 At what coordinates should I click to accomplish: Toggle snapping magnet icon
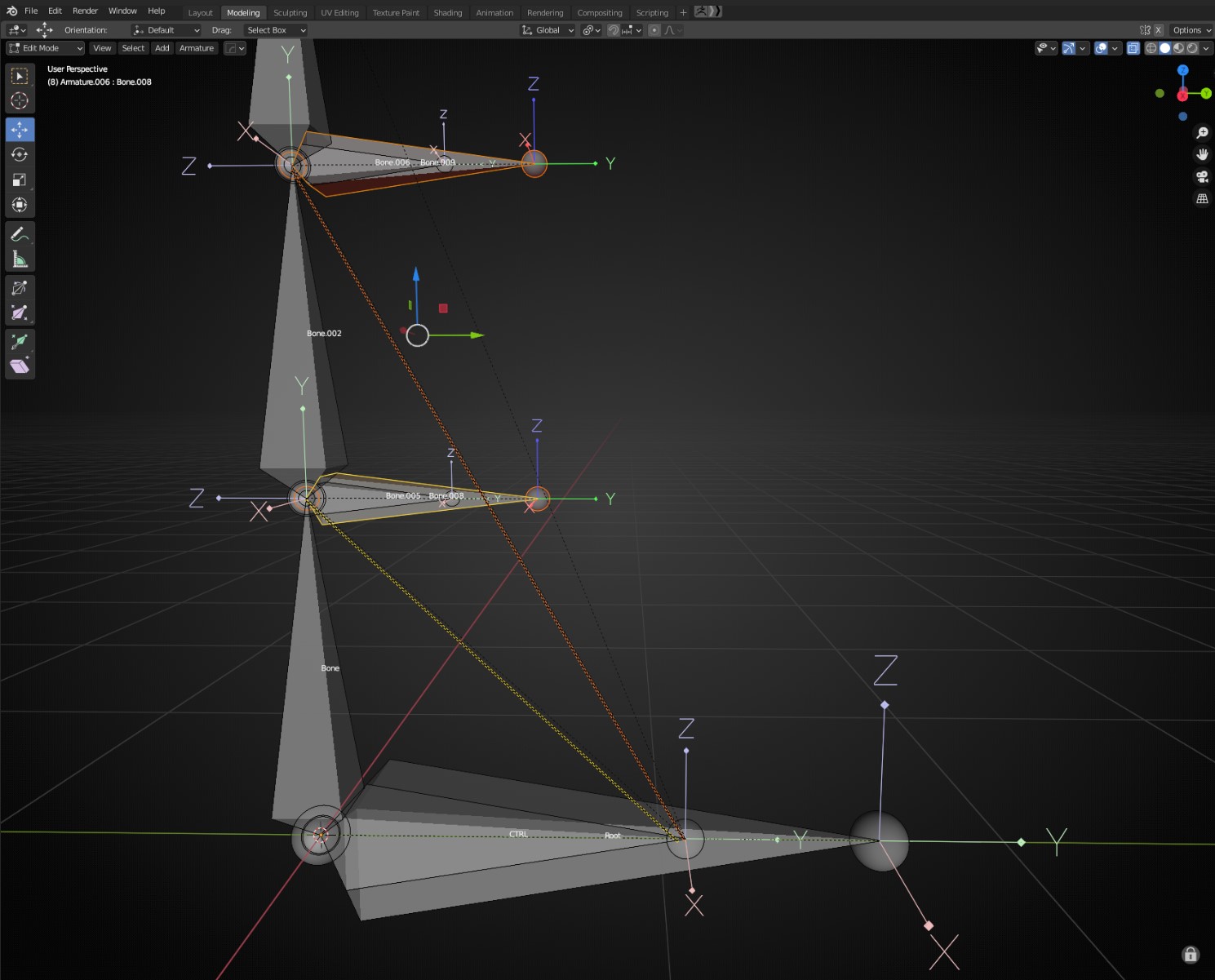click(x=613, y=30)
